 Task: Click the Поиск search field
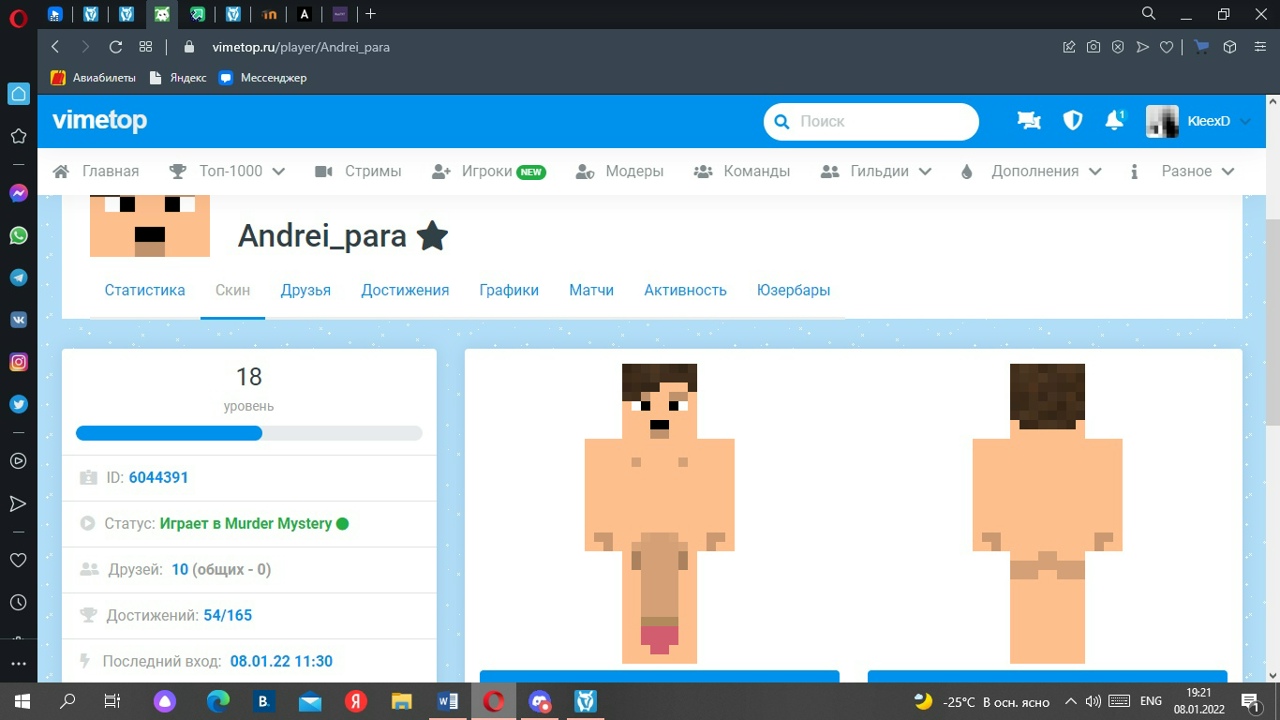coord(880,121)
